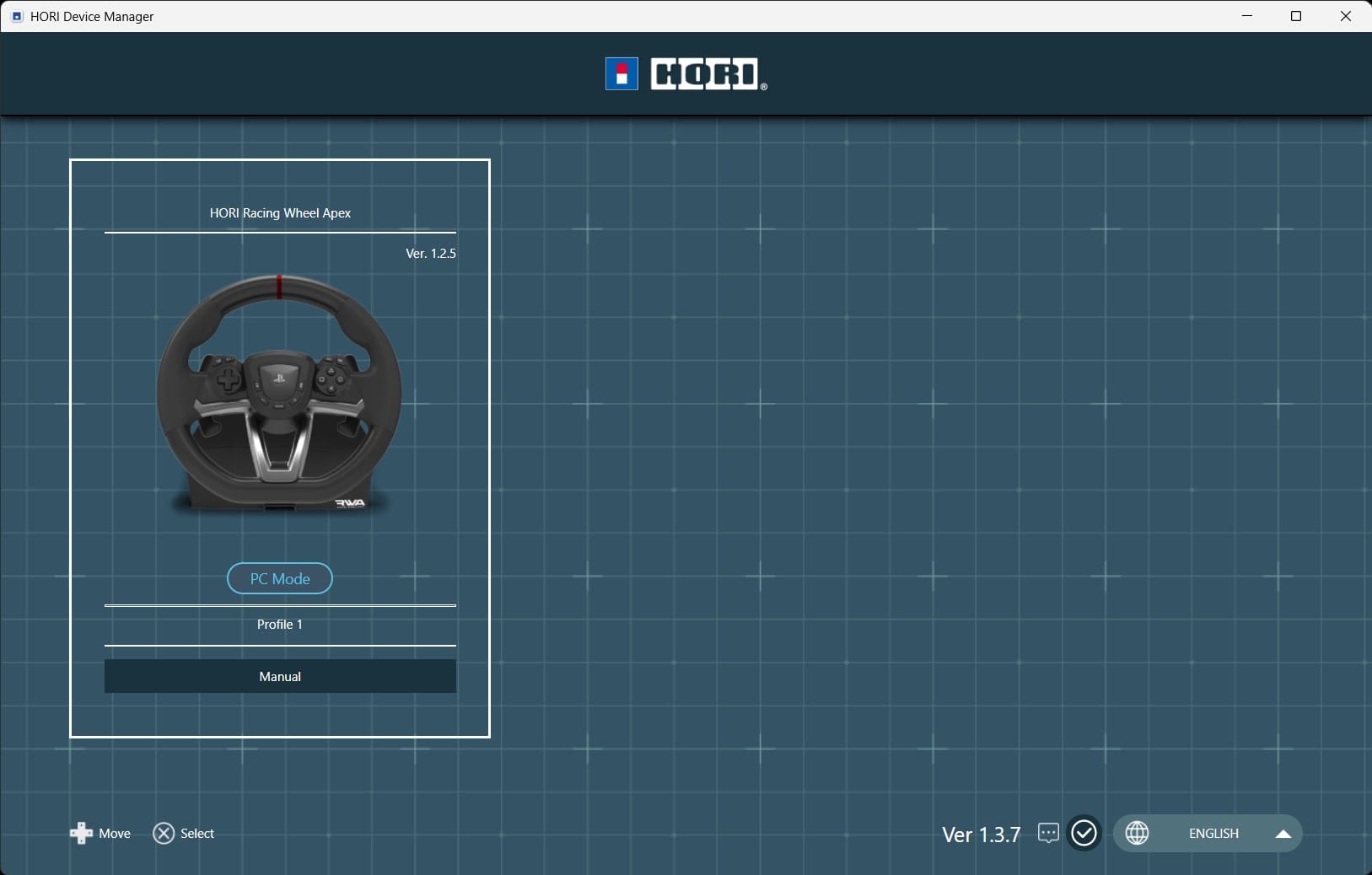
Task: Open the Manual button
Action: coord(280,676)
